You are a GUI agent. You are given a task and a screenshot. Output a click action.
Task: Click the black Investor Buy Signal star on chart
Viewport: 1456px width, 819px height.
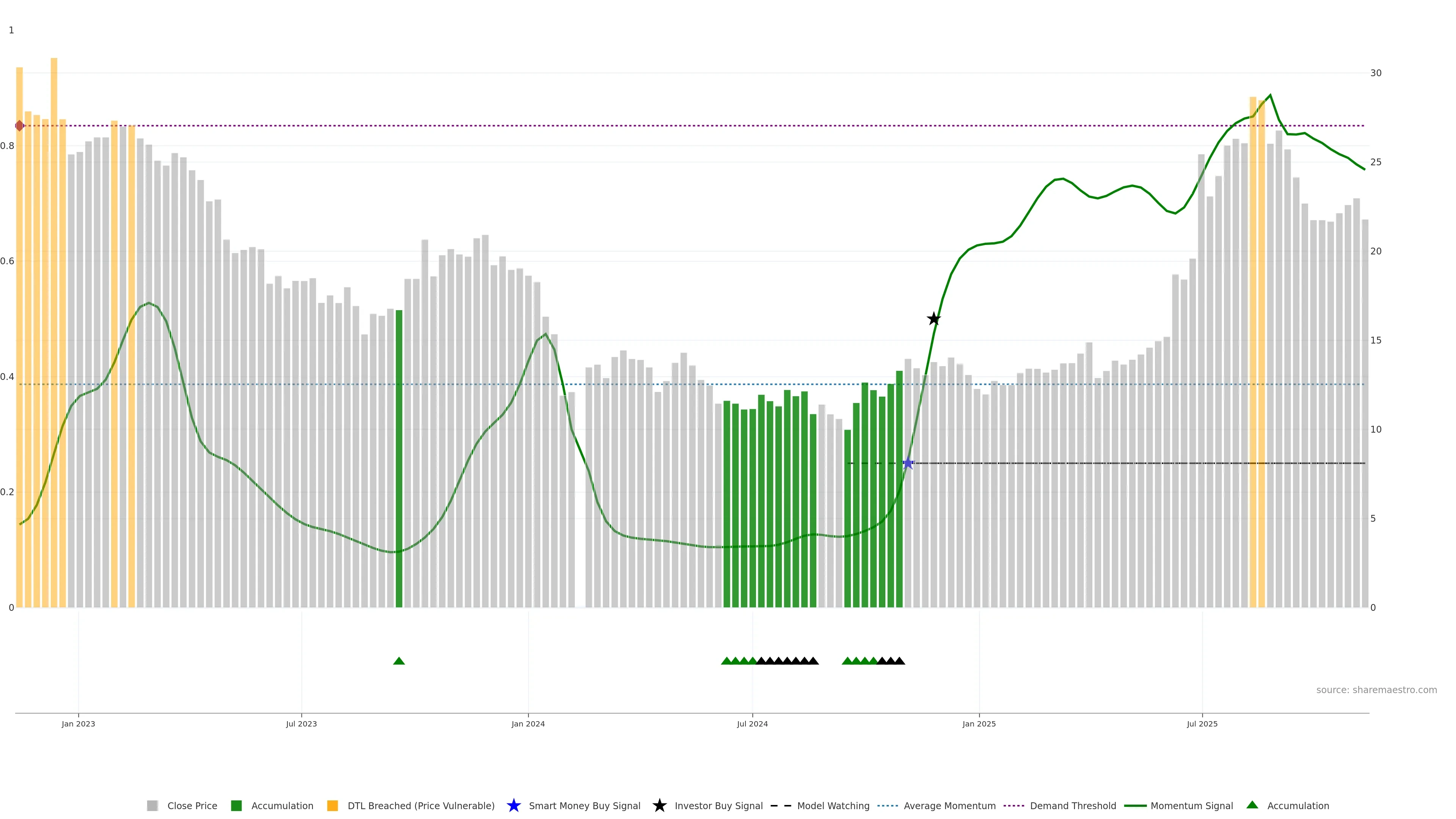pyautogui.click(x=934, y=319)
